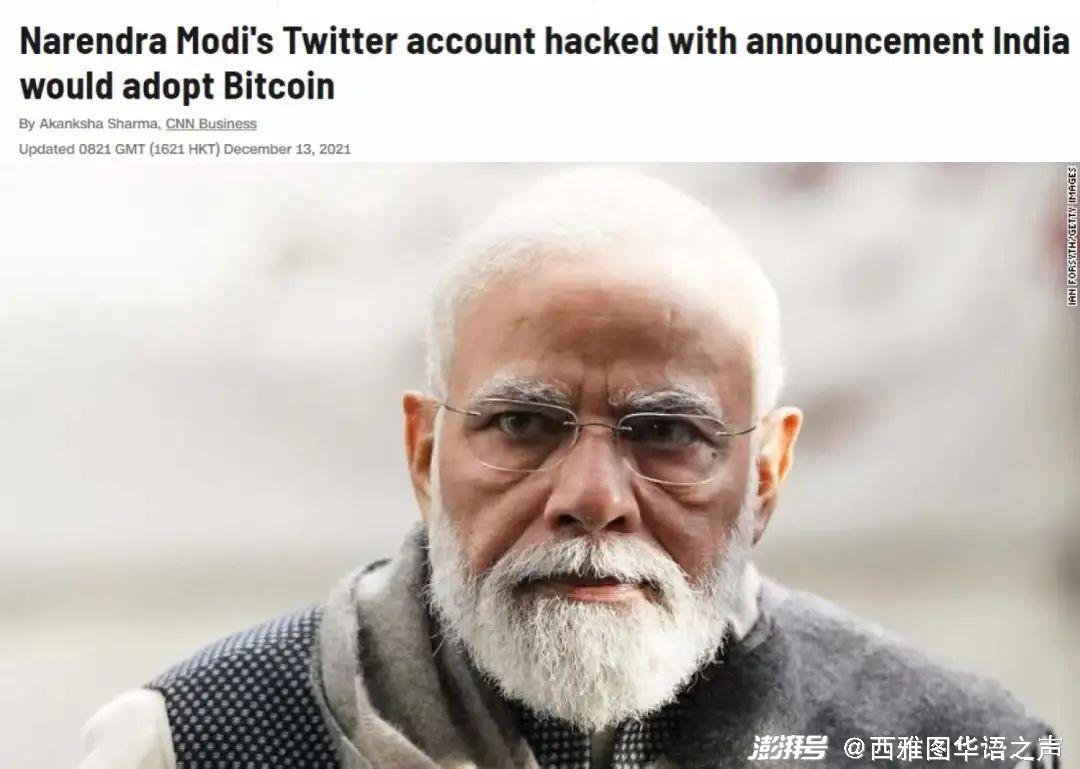
Task: Click author name Akanksha Sharma
Action: [x=98, y=124]
